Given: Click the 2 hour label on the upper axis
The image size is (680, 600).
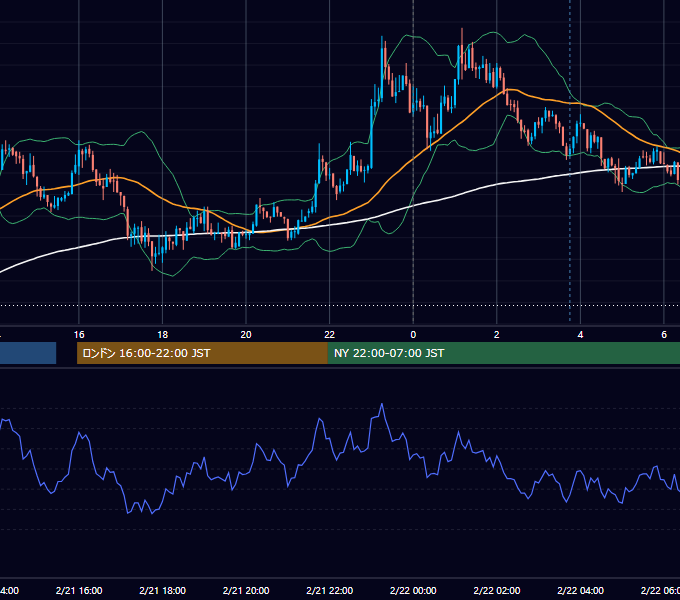Looking at the screenshot, I should (x=497, y=335).
